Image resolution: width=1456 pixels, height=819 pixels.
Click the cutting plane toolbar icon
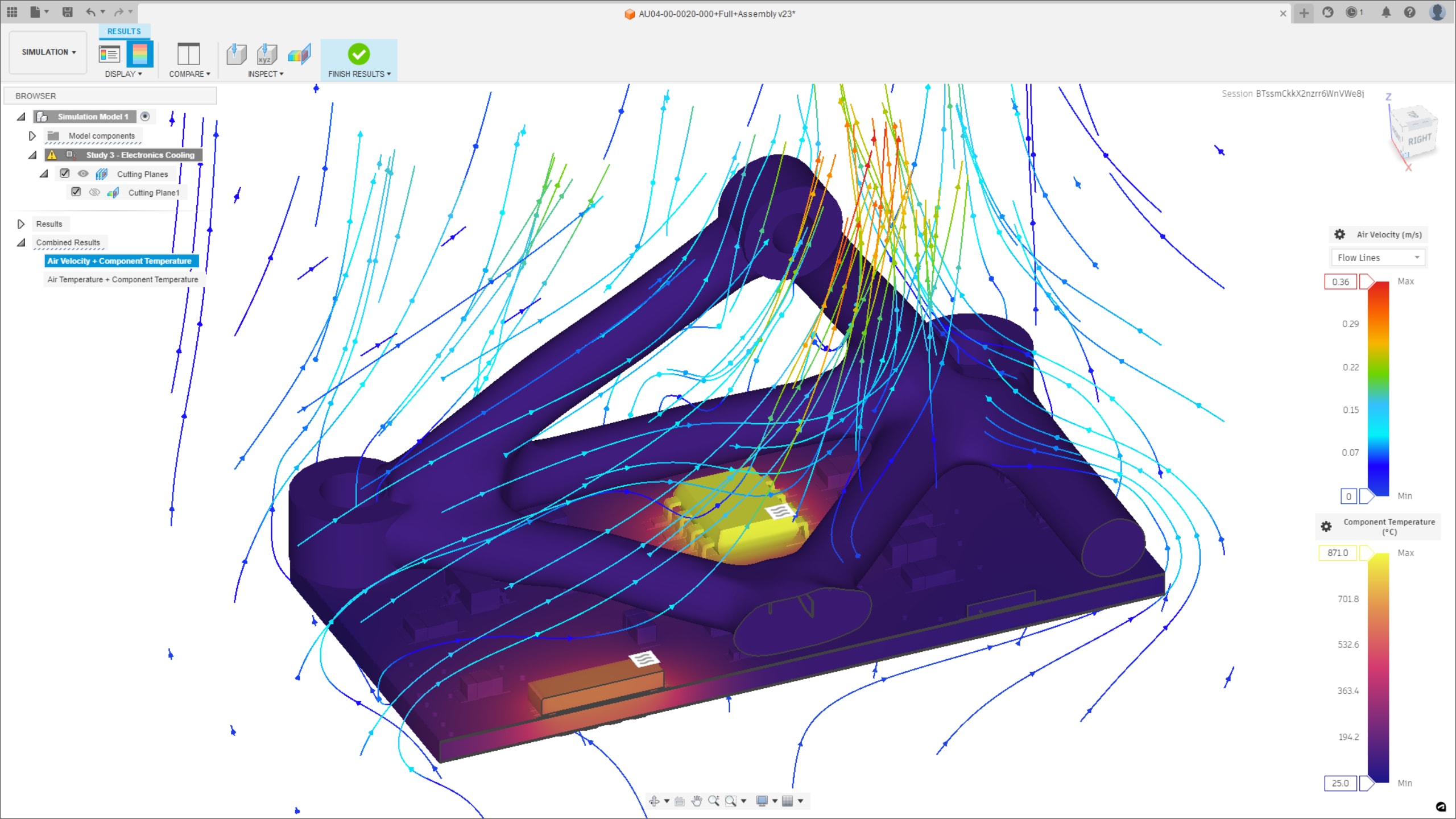pyautogui.click(x=299, y=55)
